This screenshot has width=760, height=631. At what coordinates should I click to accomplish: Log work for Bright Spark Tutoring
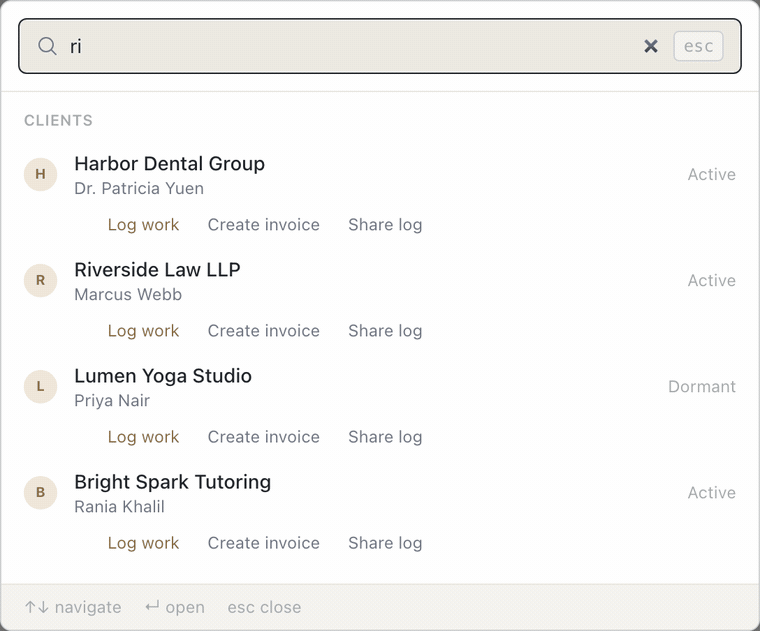click(143, 543)
